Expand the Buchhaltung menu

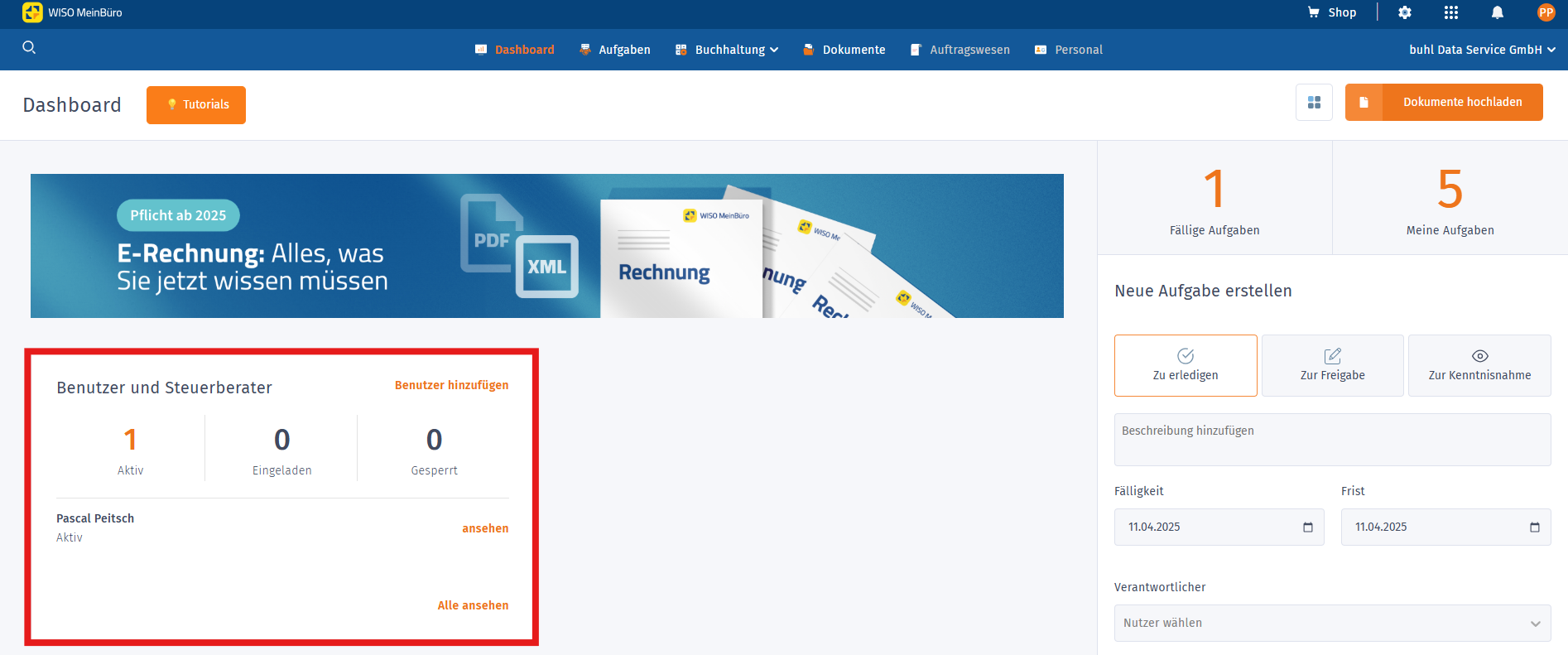tap(727, 50)
